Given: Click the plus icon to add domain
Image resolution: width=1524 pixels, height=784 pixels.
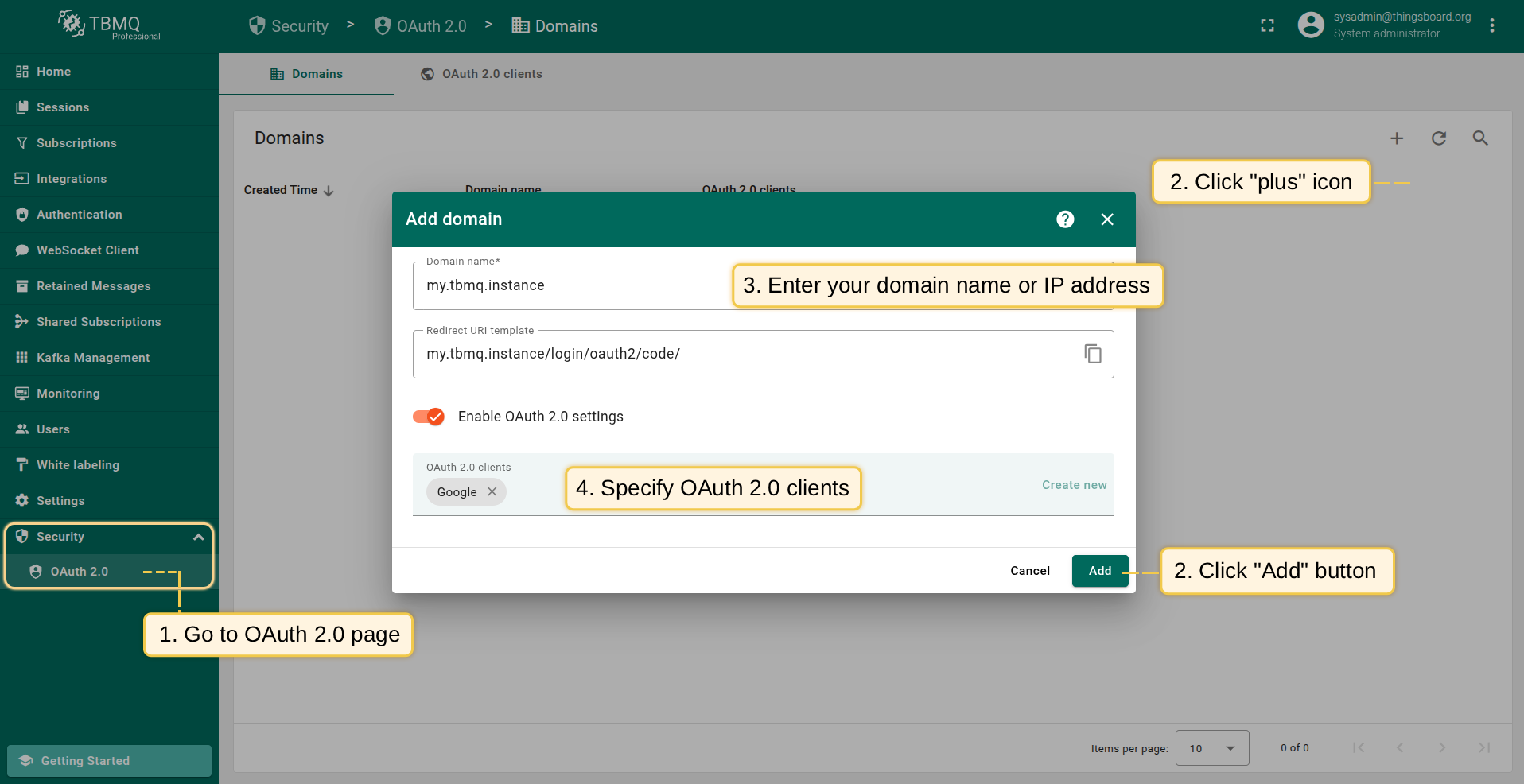Looking at the screenshot, I should (x=1397, y=138).
